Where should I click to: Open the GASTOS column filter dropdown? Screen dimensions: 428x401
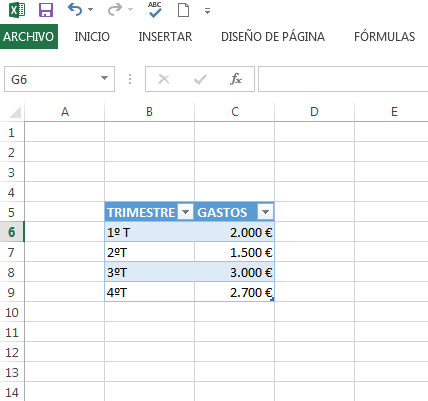pyautogui.click(x=265, y=212)
